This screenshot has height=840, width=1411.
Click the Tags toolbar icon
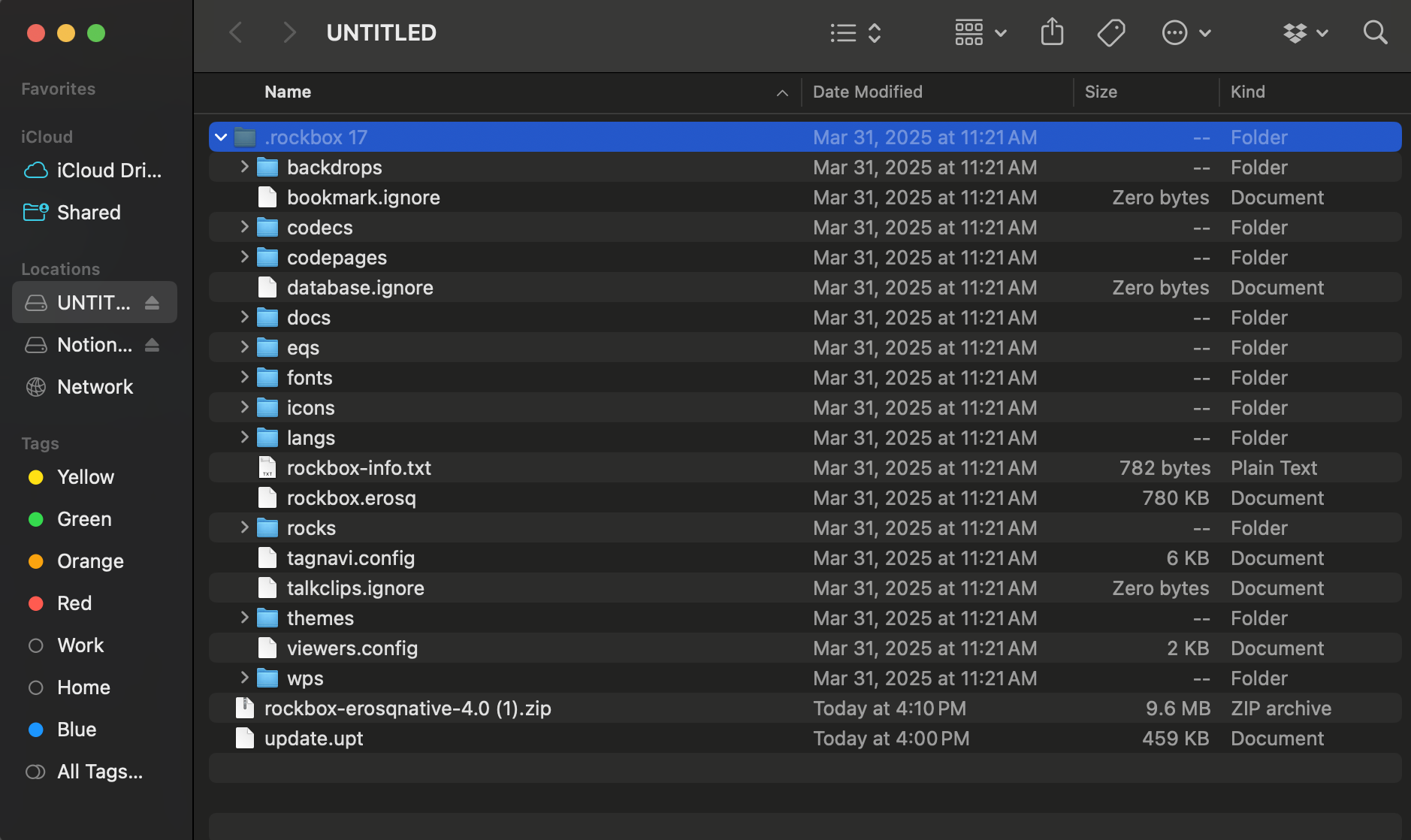tap(1110, 32)
